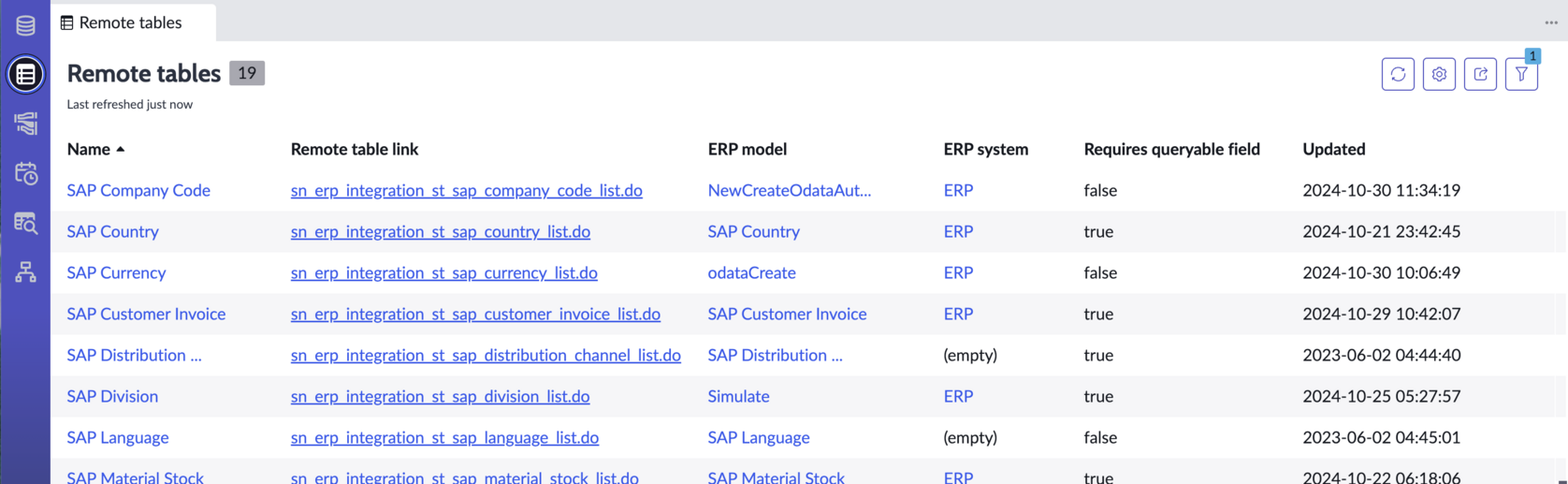Click updated date 2024-10-25 05:27:57

click(1381, 396)
